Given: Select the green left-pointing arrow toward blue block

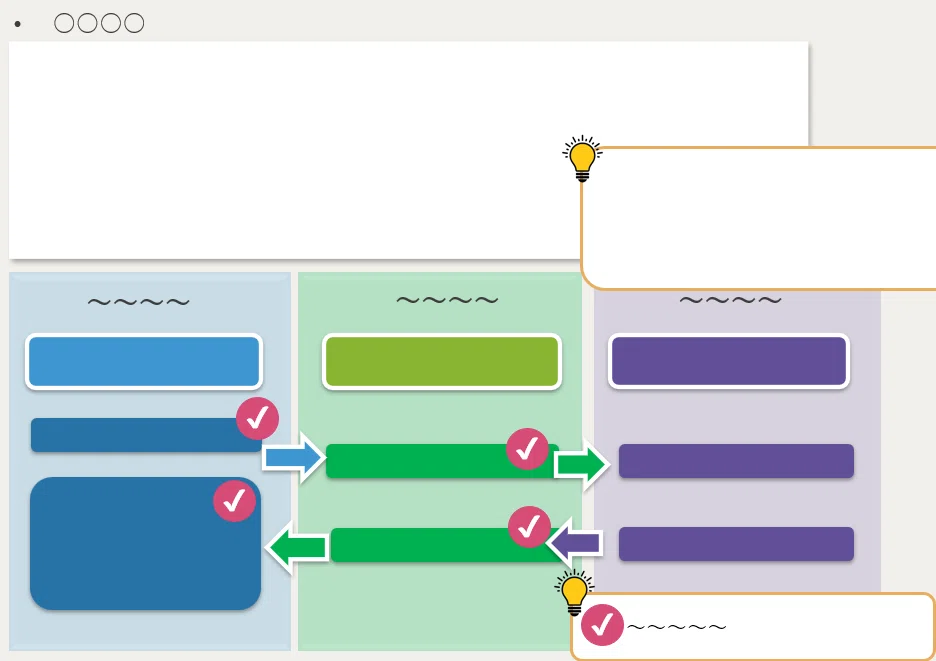Looking at the screenshot, I should click(x=297, y=547).
